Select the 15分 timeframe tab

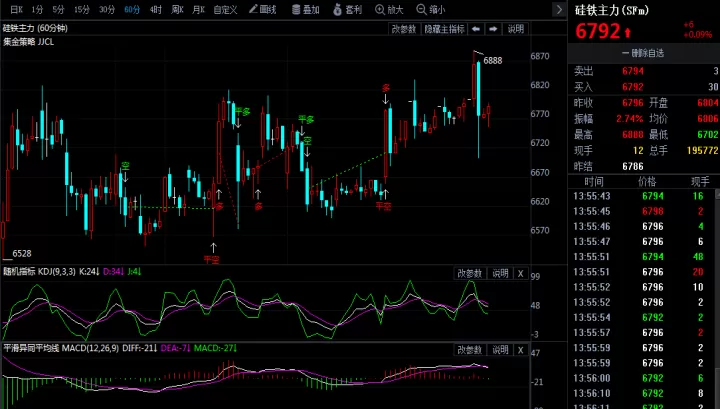tap(82, 9)
